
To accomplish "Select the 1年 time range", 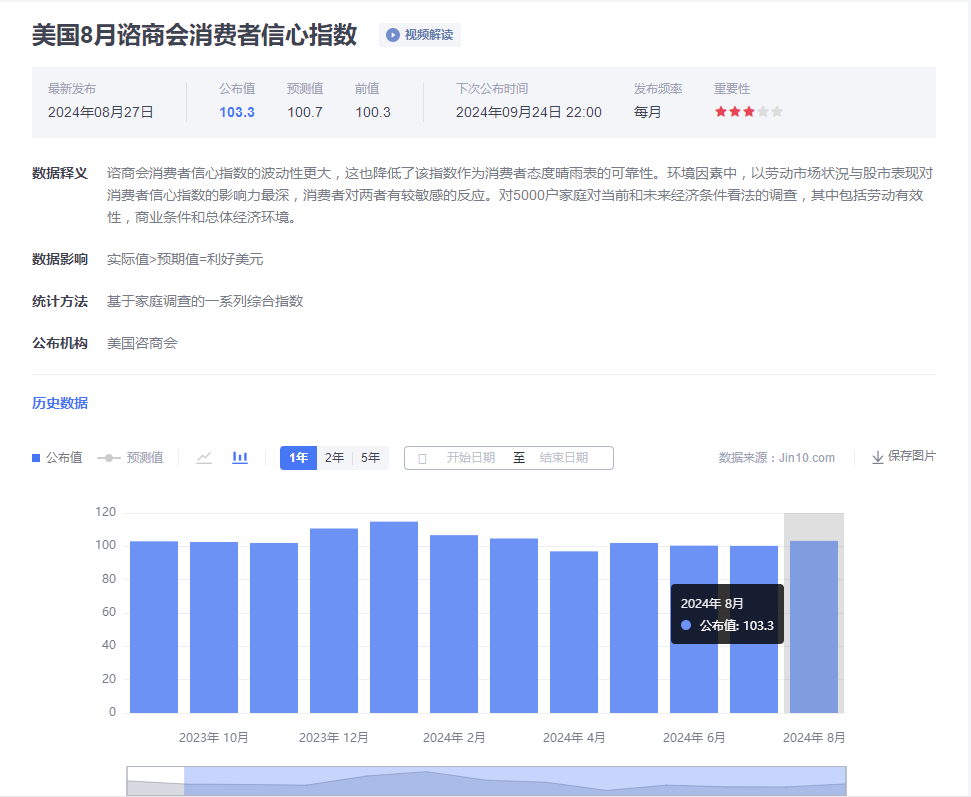I will click(x=298, y=458).
